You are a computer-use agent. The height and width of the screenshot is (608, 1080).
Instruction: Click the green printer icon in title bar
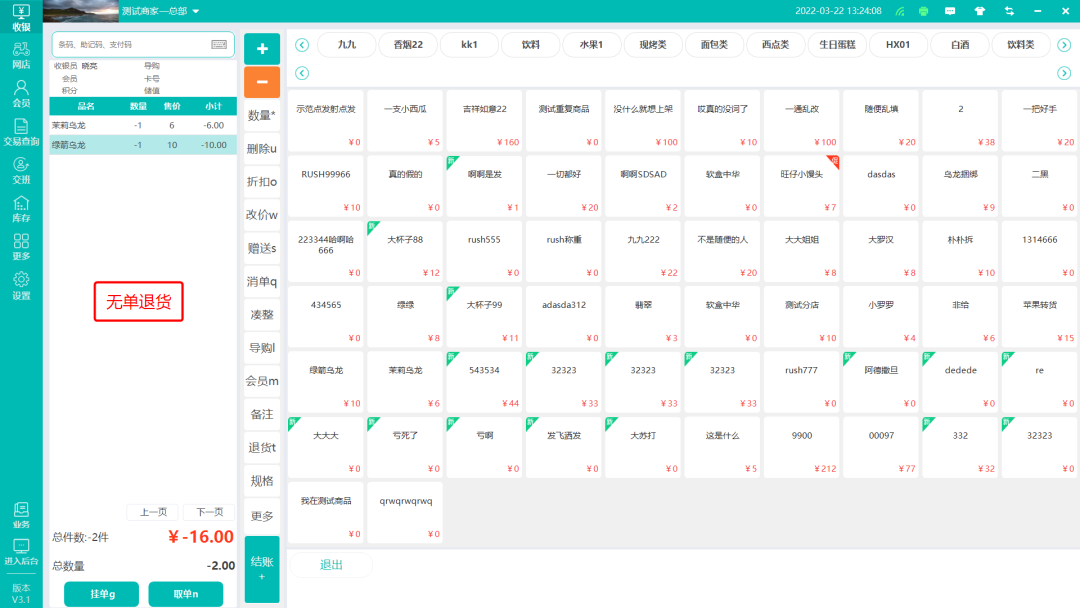coord(924,11)
